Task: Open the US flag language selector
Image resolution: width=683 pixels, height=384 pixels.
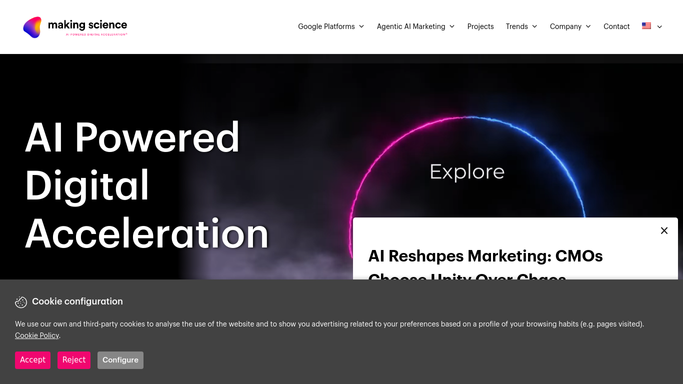Action: (646, 26)
